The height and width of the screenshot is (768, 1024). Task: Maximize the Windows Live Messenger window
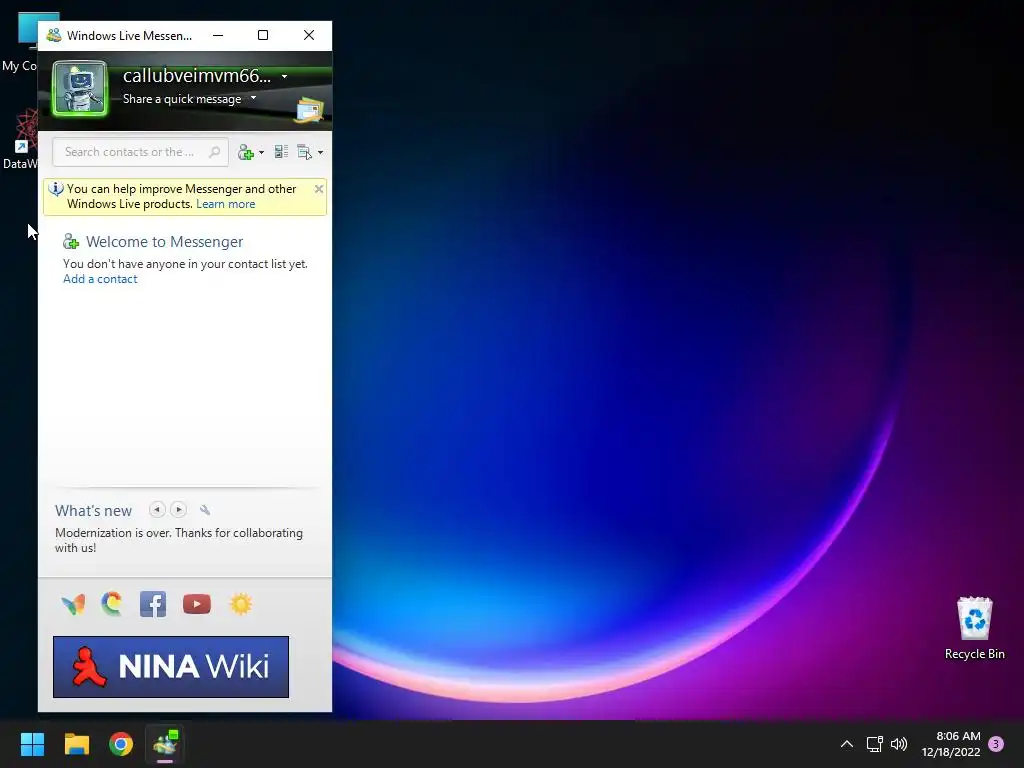(x=263, y=35)
